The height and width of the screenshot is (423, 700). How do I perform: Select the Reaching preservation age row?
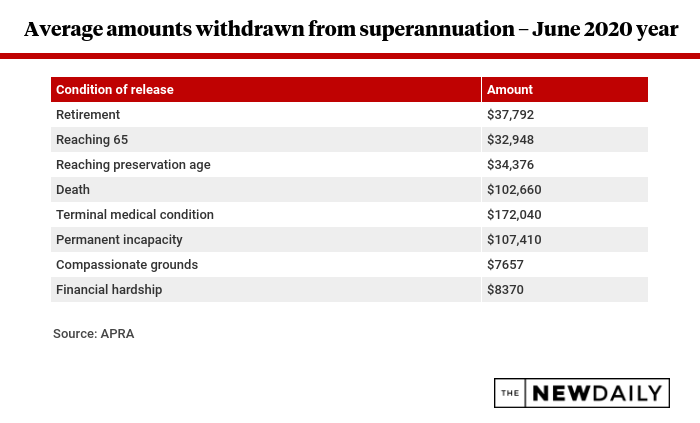[x=133, y=165]
